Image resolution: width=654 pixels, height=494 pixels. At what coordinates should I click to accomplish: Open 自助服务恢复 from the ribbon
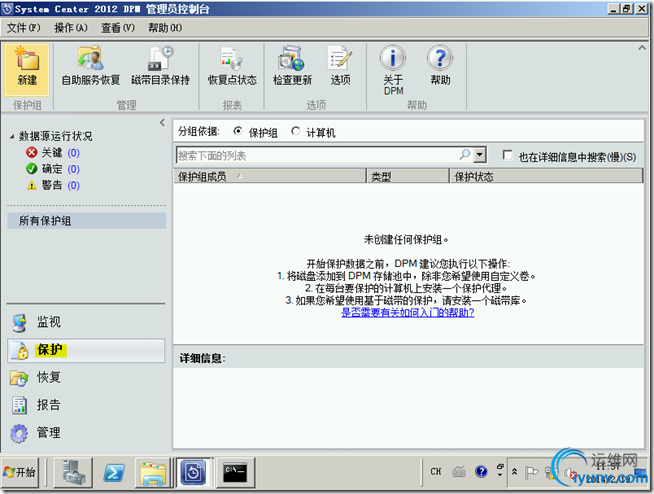[91, 66]
